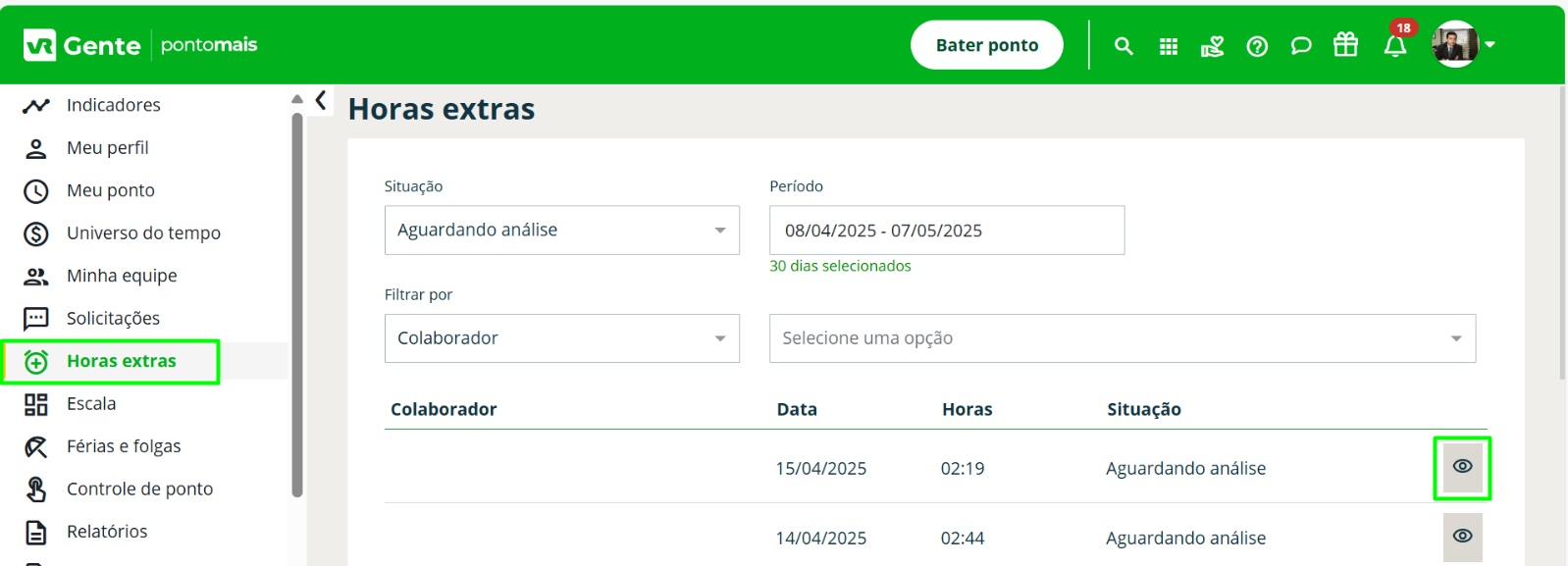Image resolution: width=1568 pixels, height=566 pixels.
Task: Click the help question mark icon
Action: point(1257,46)
